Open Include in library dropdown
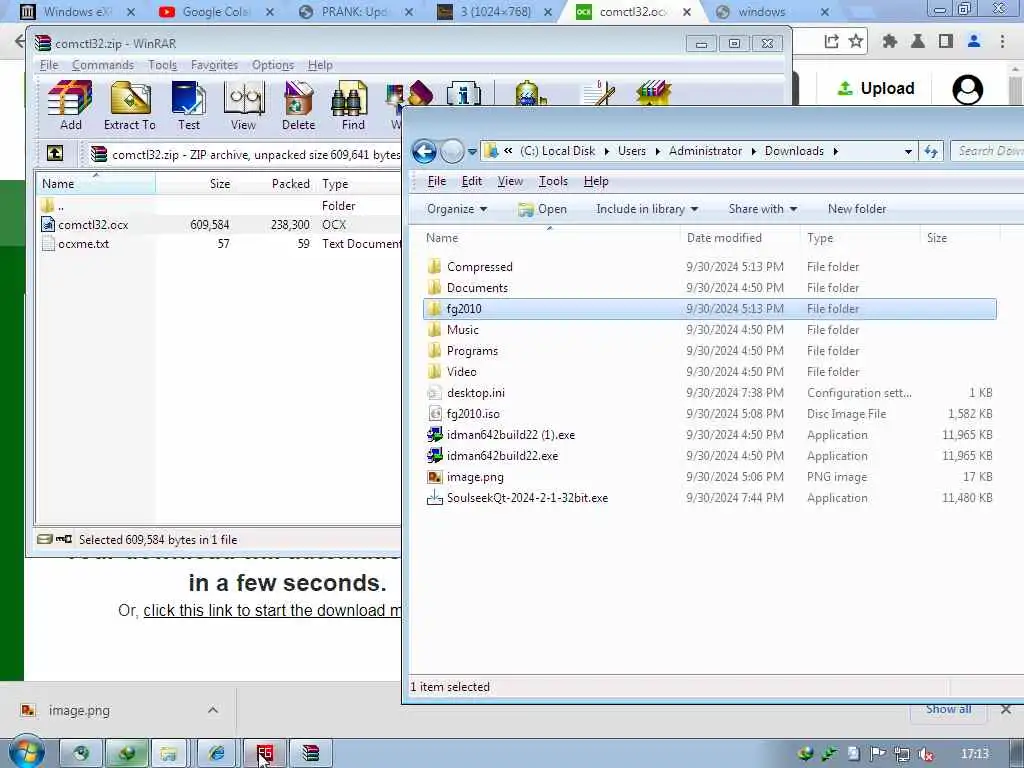Viewport: 1024px width, 768px height. [647, 209]
